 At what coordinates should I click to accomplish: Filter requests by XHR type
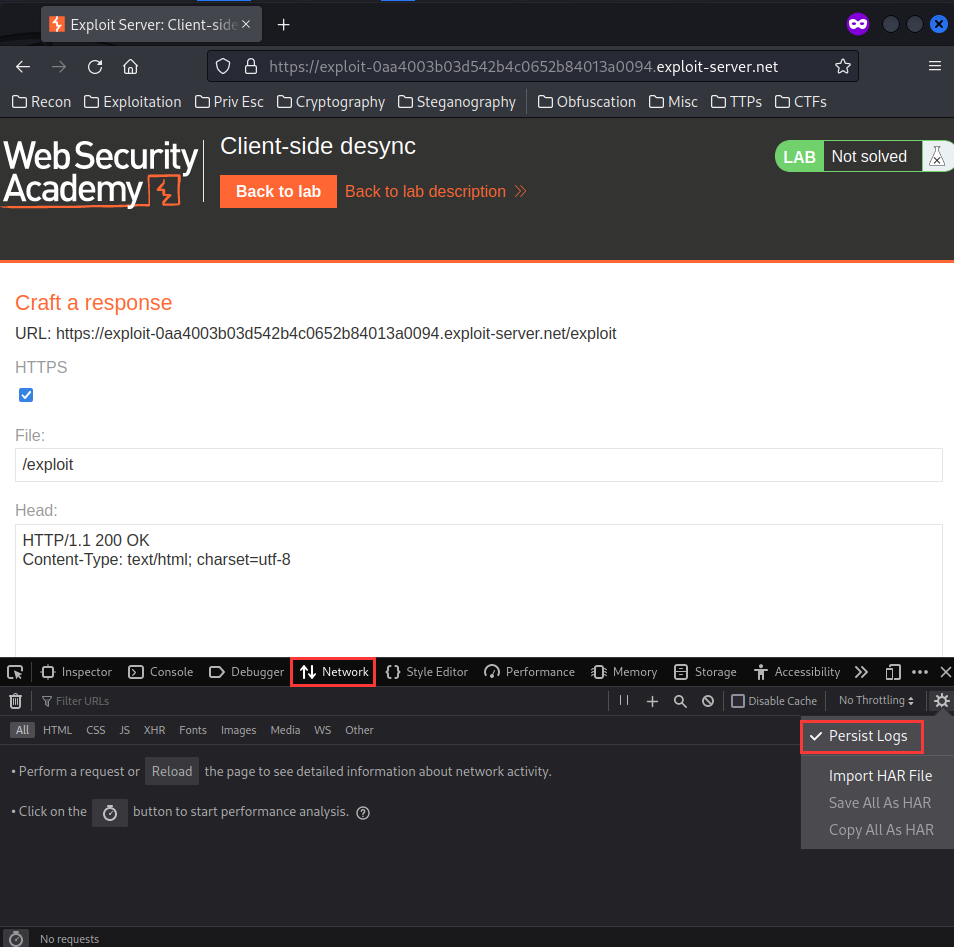click(x=155, y=730)
